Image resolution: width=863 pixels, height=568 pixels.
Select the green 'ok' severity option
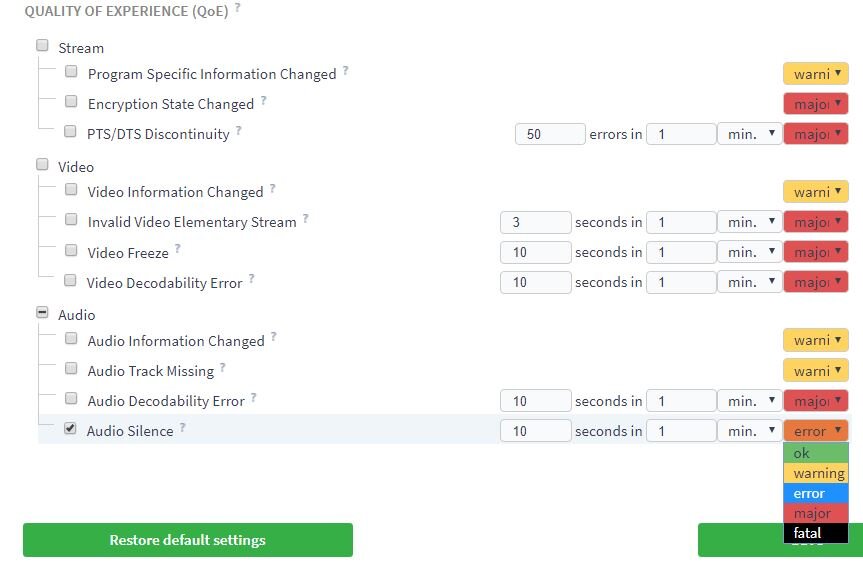[816, 453]
